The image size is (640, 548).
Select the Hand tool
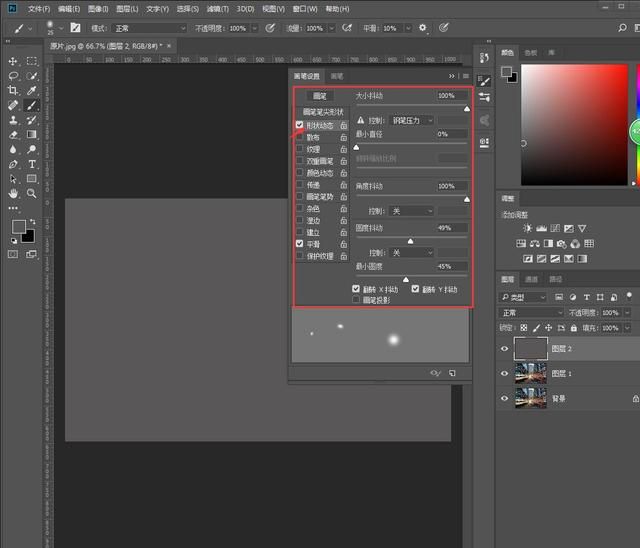13,193
